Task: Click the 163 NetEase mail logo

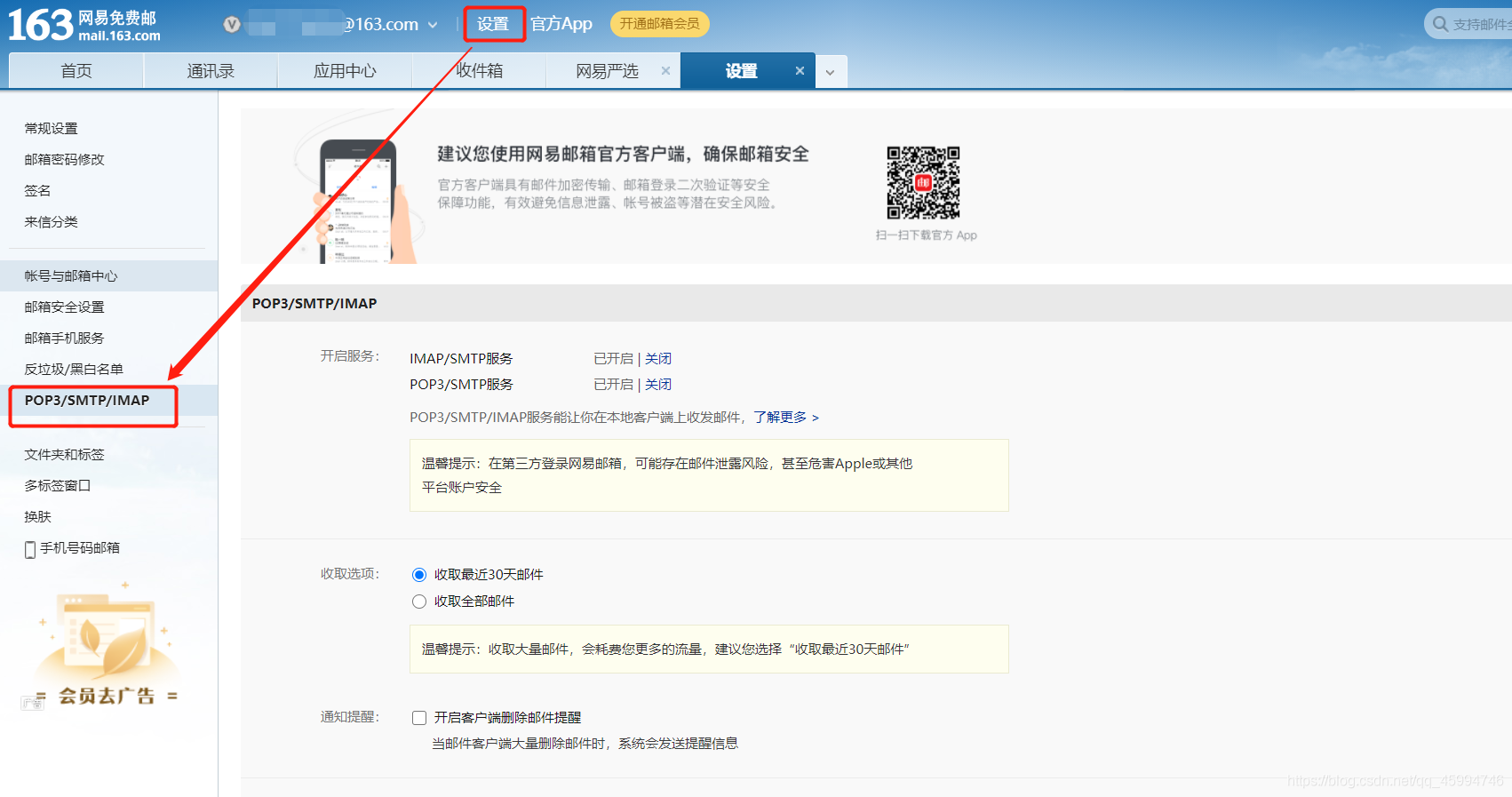Action: point(84,25)
